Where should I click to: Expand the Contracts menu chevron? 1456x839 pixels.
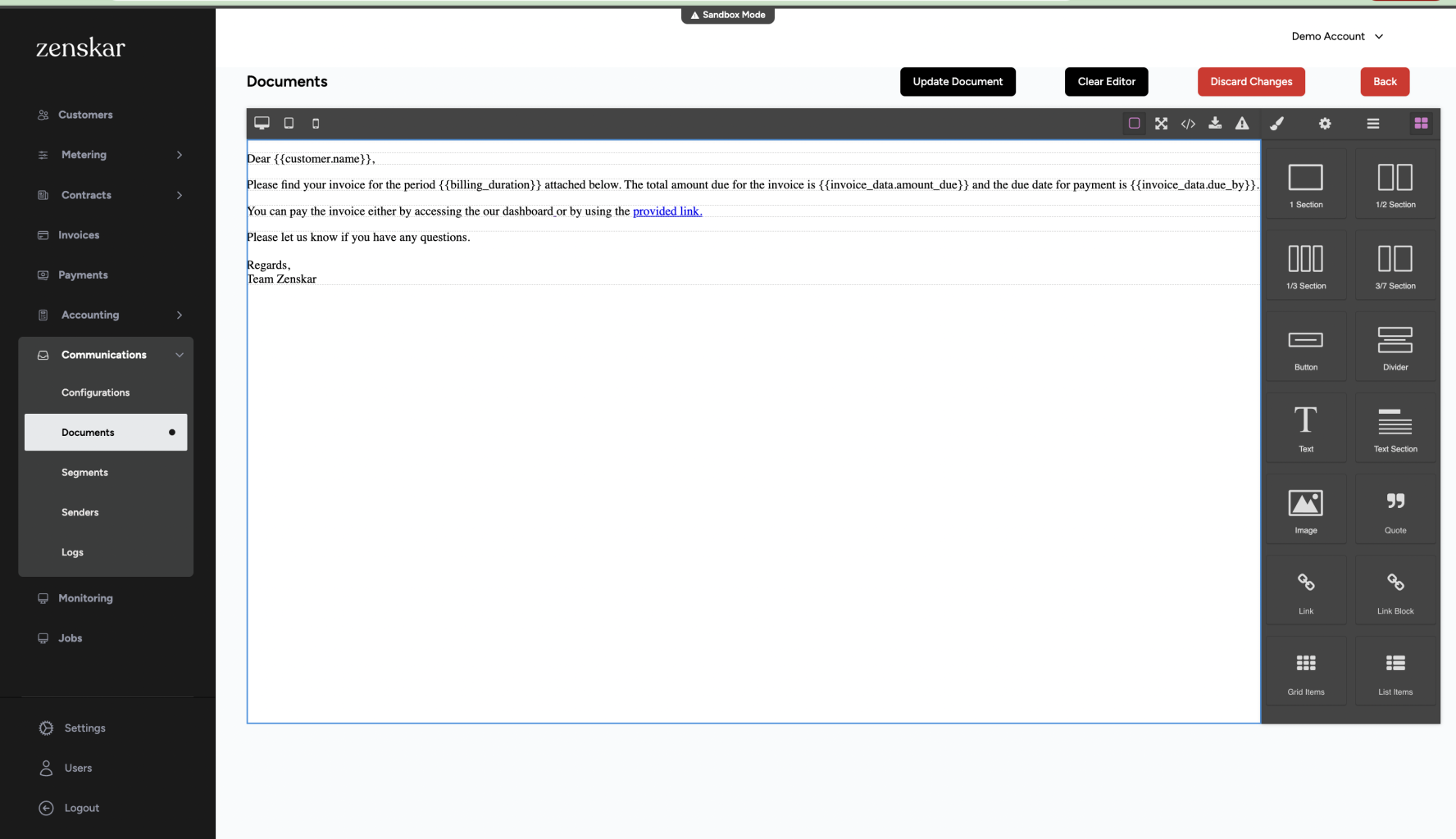[x=180, y=195]
